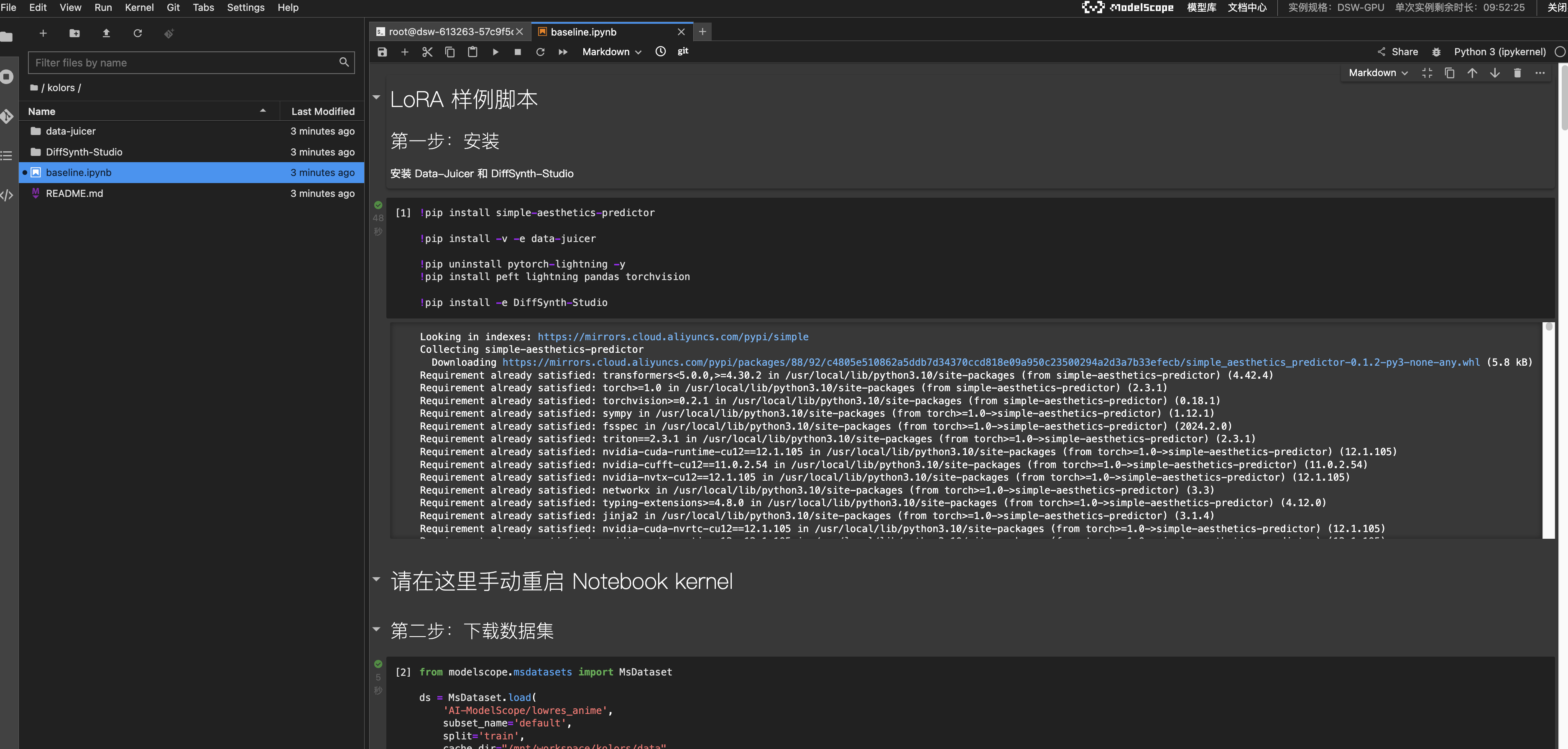Open the aliyun pypi simple index link

coord(673,336)
